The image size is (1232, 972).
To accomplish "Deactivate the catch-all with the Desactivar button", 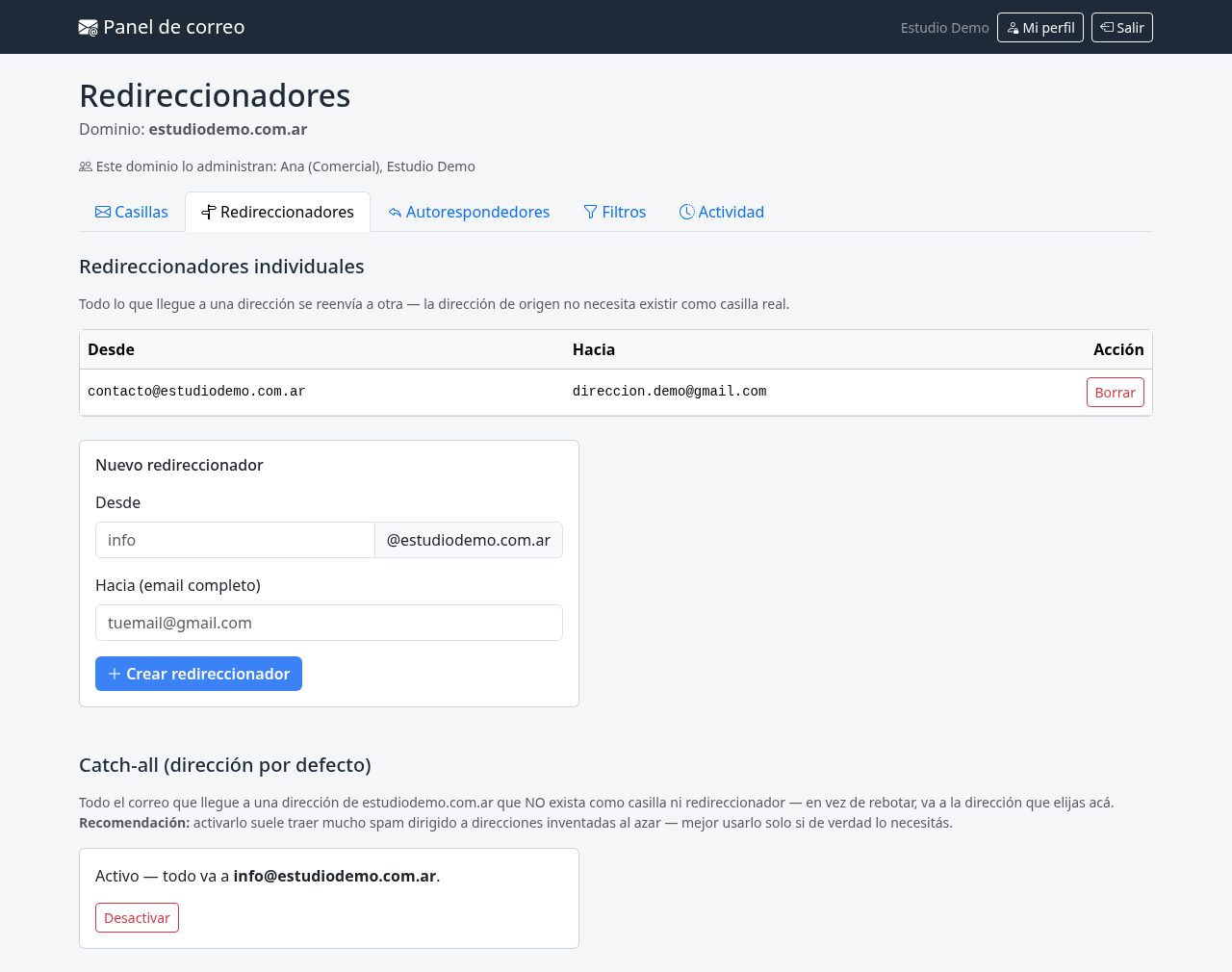I will point(137,918).
